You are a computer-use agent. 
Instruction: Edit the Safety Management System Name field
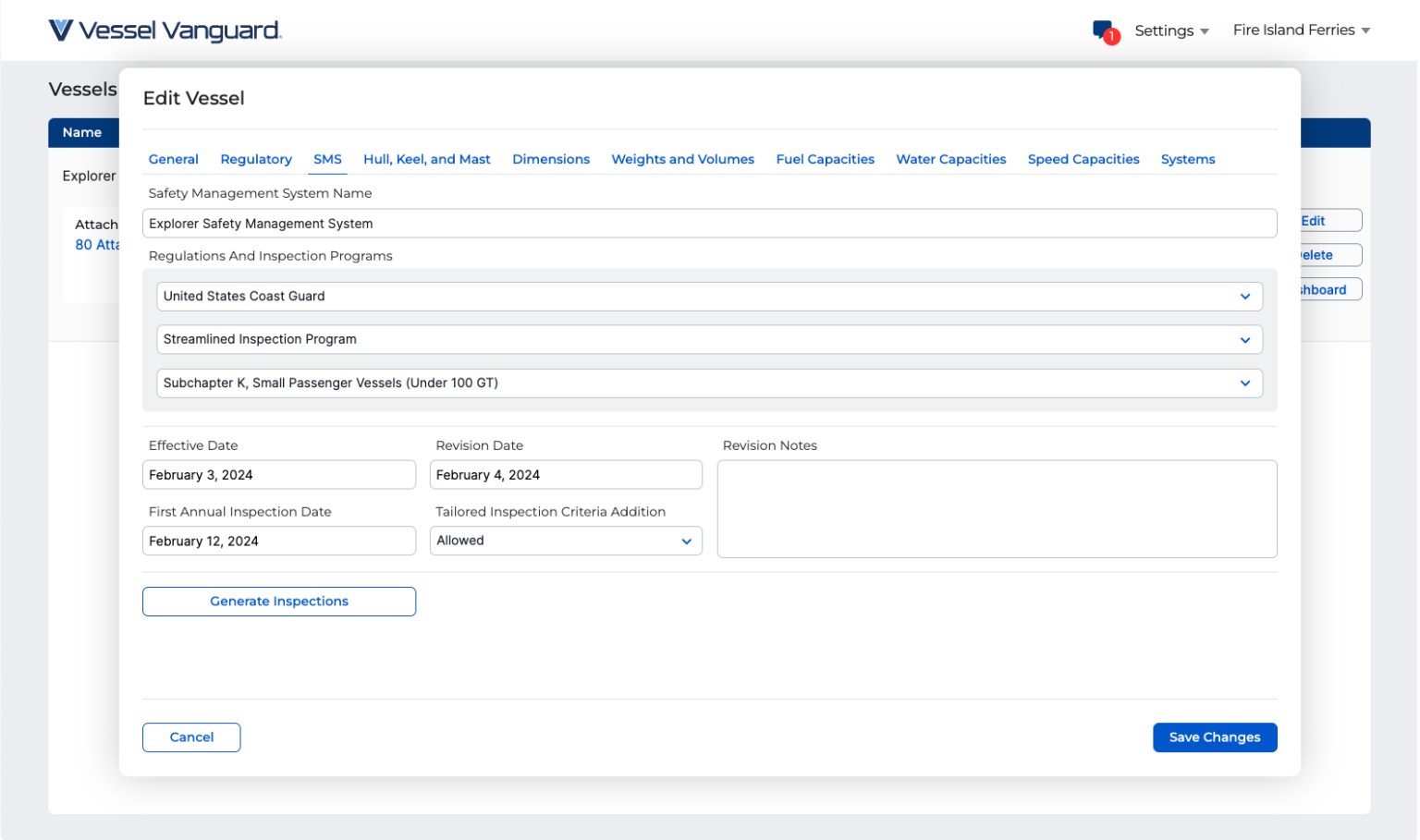pyautogui.click(x=709, y=224)
